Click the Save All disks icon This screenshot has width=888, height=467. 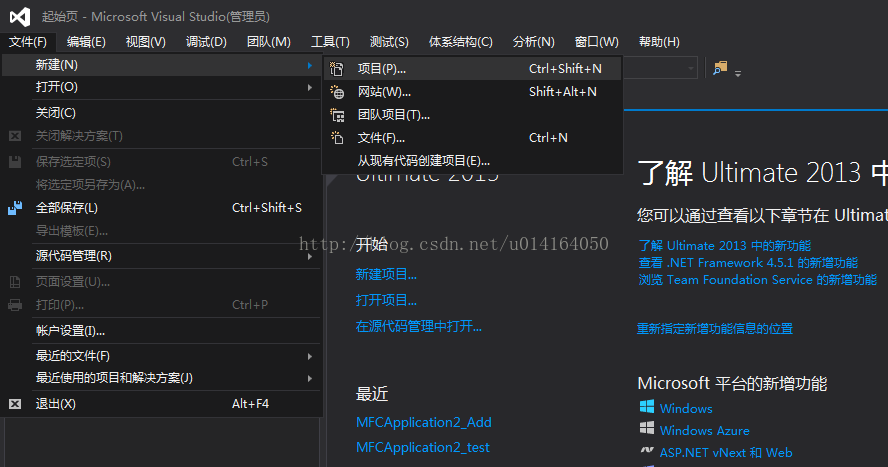(x=15, y=208)
